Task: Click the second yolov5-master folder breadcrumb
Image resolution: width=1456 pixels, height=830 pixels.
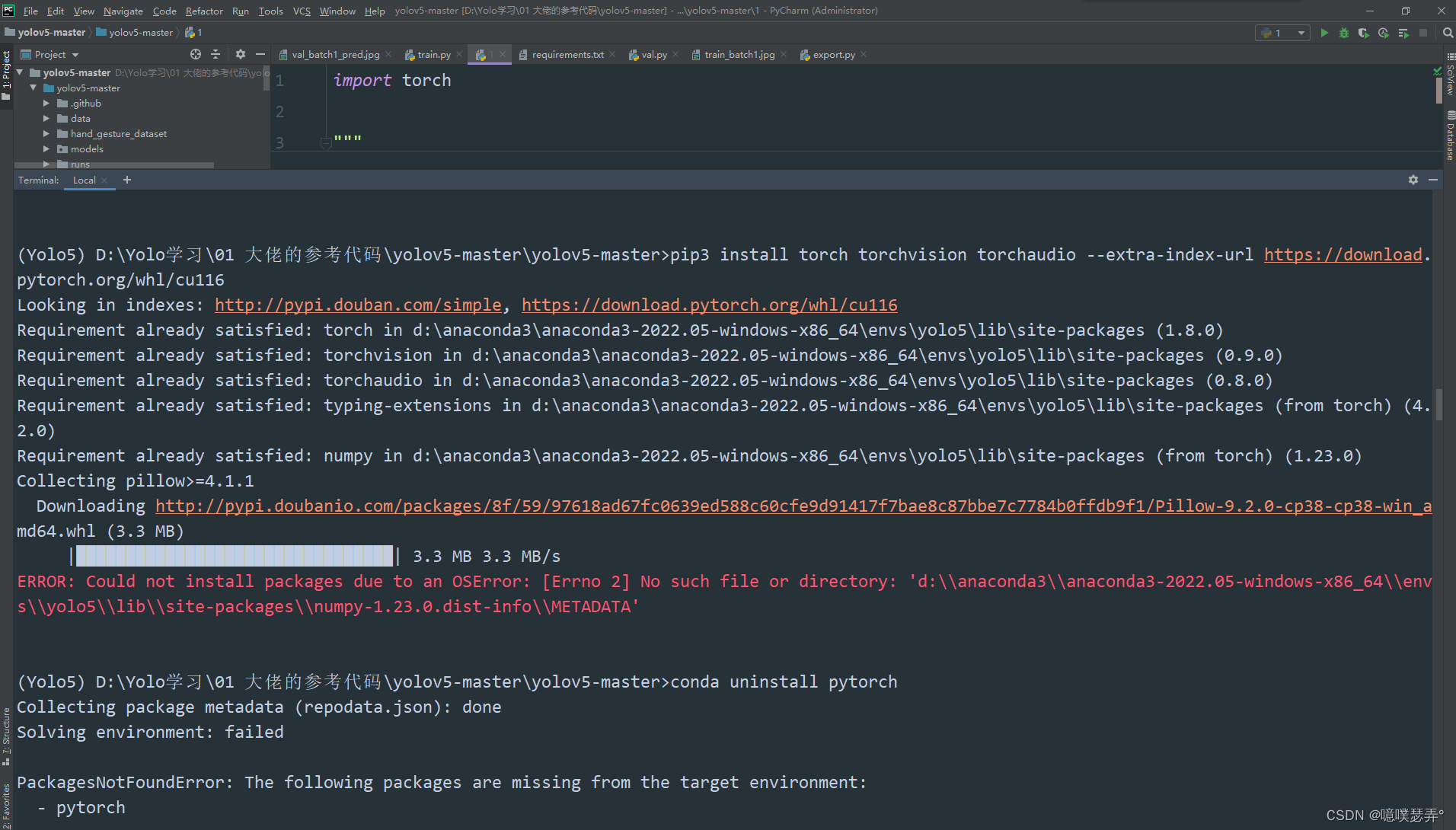Action: (135, 32)
